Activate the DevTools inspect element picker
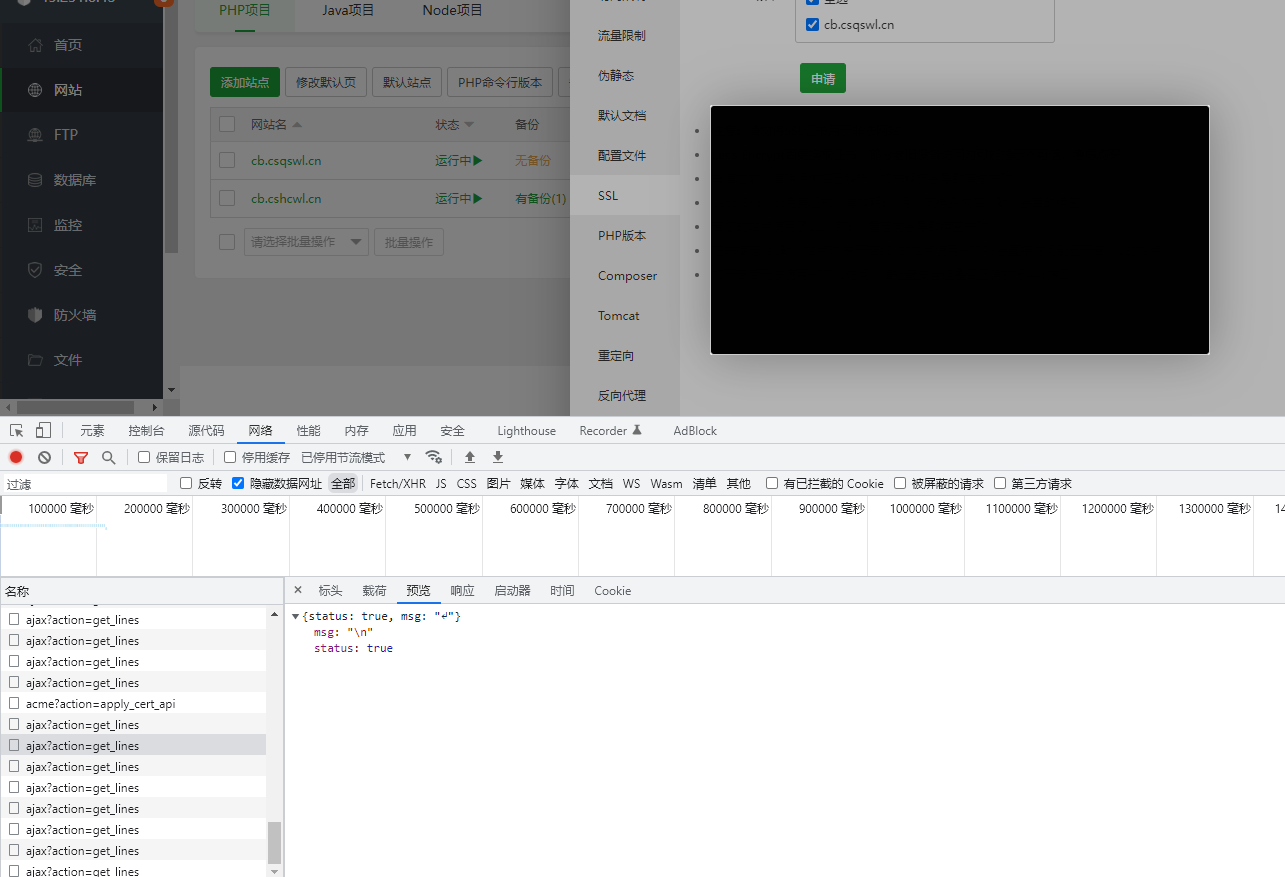Image resolution: width=1285 pixels, height=877 pixels. click(17, 431)
